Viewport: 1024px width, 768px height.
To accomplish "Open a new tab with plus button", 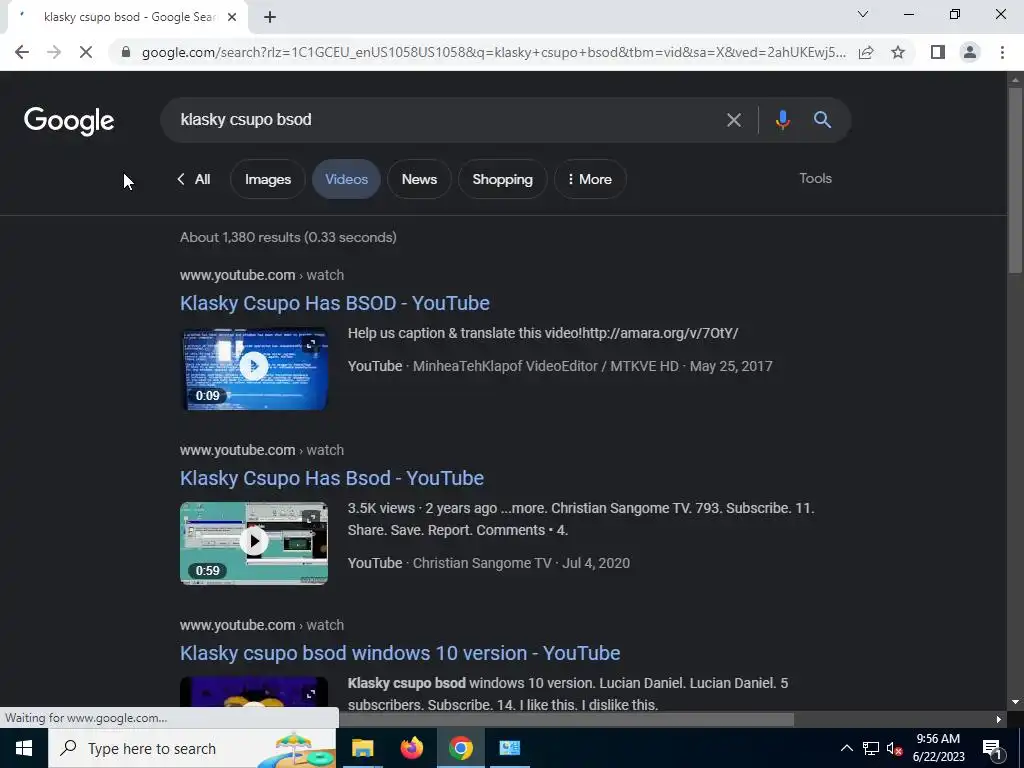I will 270,17.
